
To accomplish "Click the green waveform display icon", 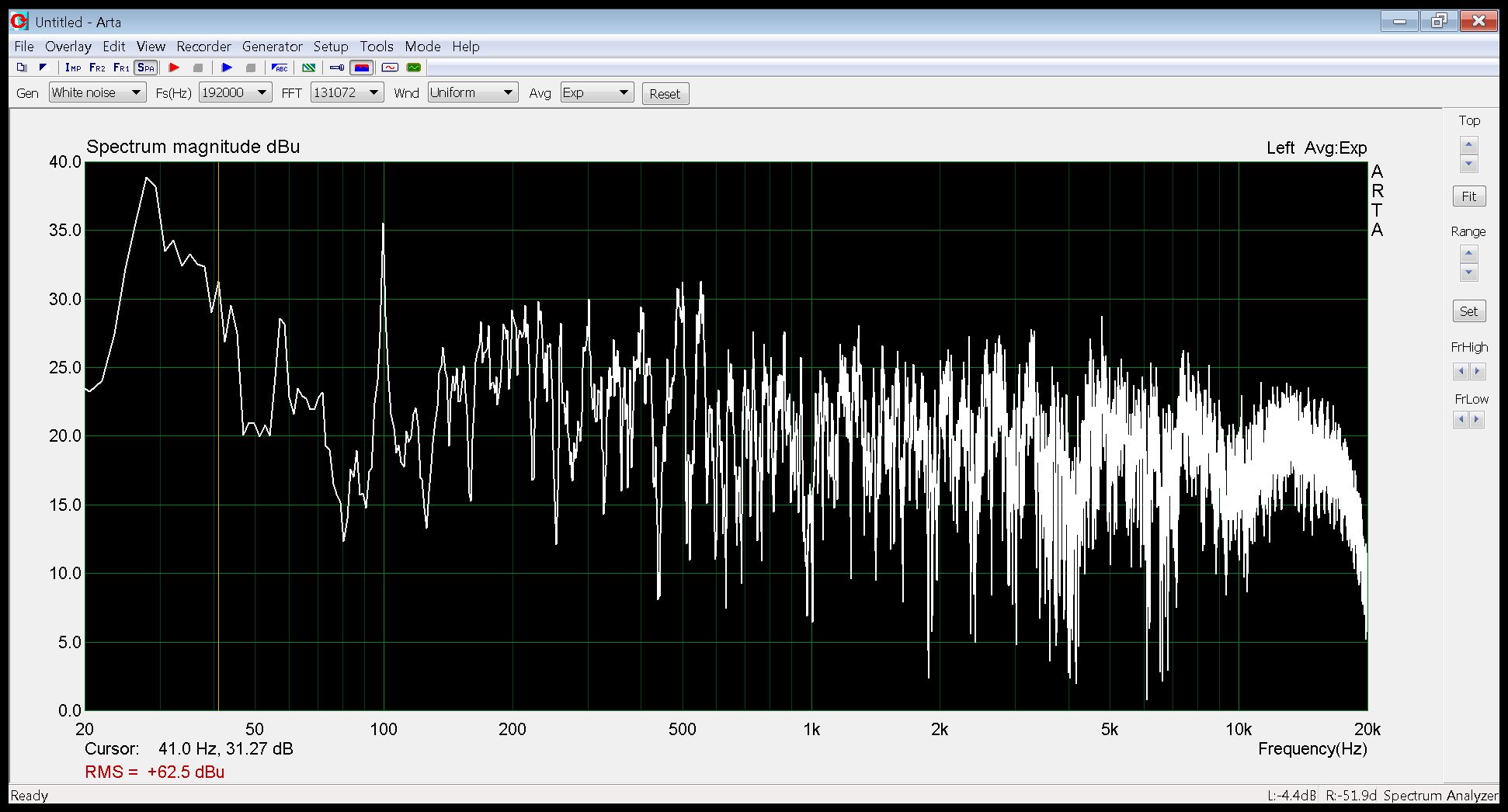I will (414, 68).
